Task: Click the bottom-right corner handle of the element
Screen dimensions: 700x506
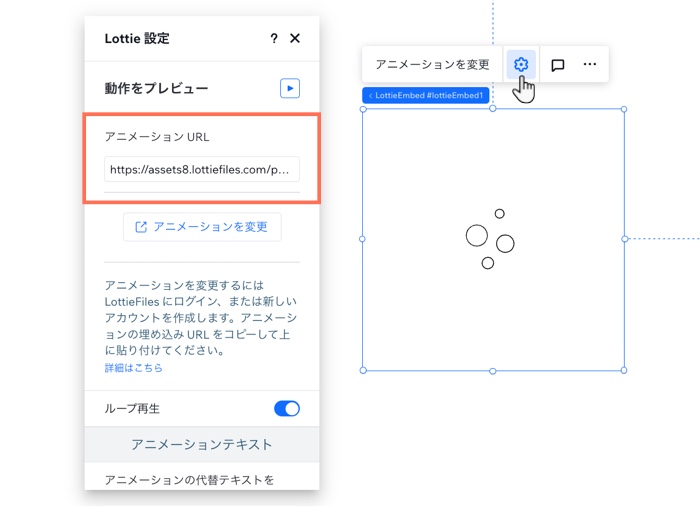Action: tap(624, 370)
